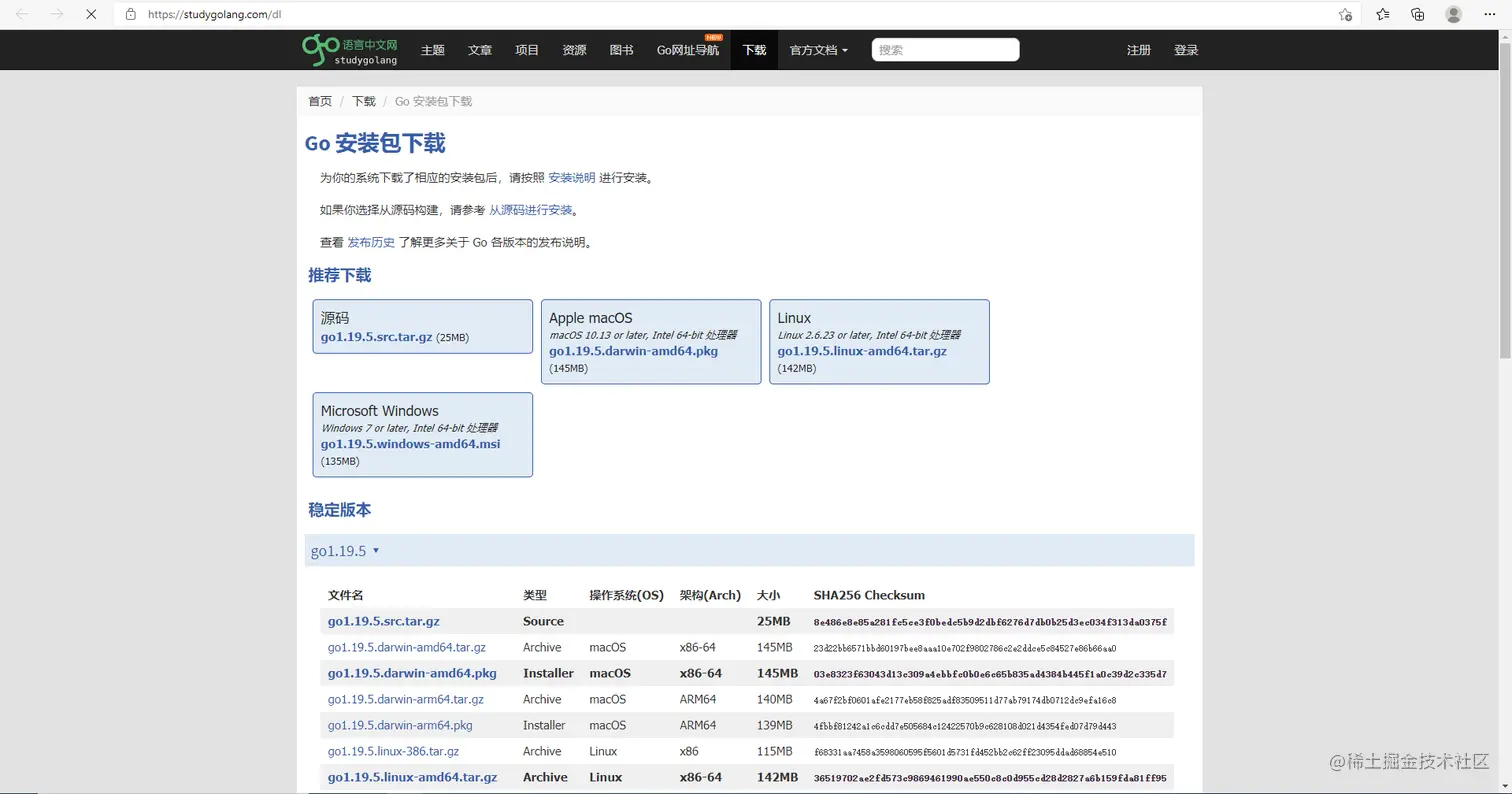This screenshot has height=794, width=1512.
Task: Download go1.19.5.windows-amd64.msi from the Microsoft Windows box
Action: click(x=410, y=444)
